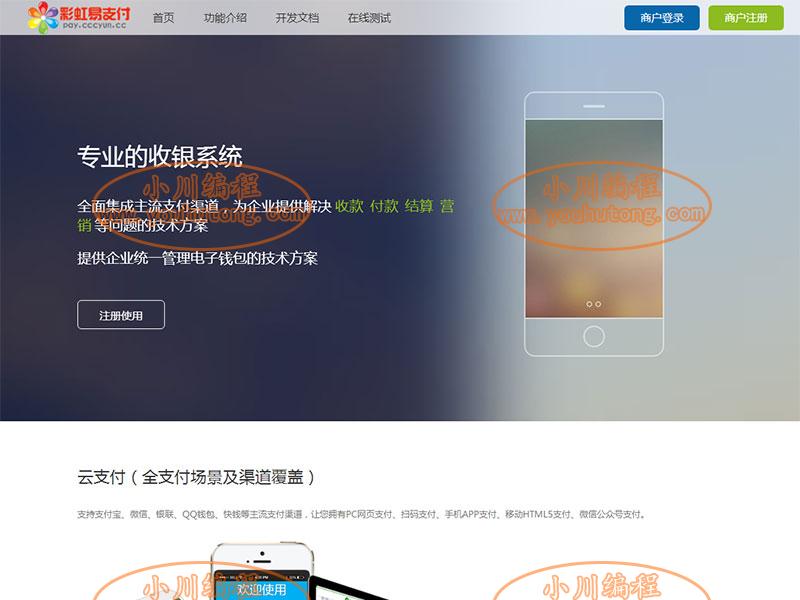Click the carousel dots on the phone screen

(594, 304)
